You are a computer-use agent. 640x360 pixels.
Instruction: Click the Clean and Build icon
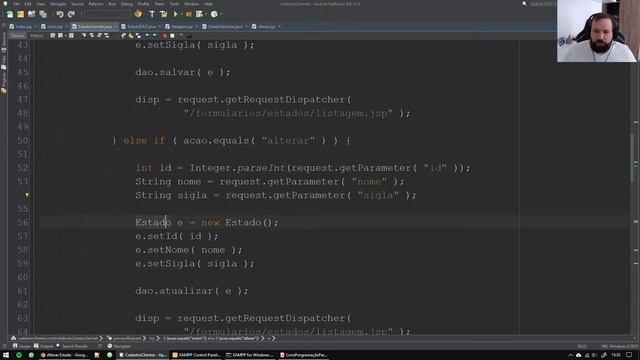pos(163,14)
